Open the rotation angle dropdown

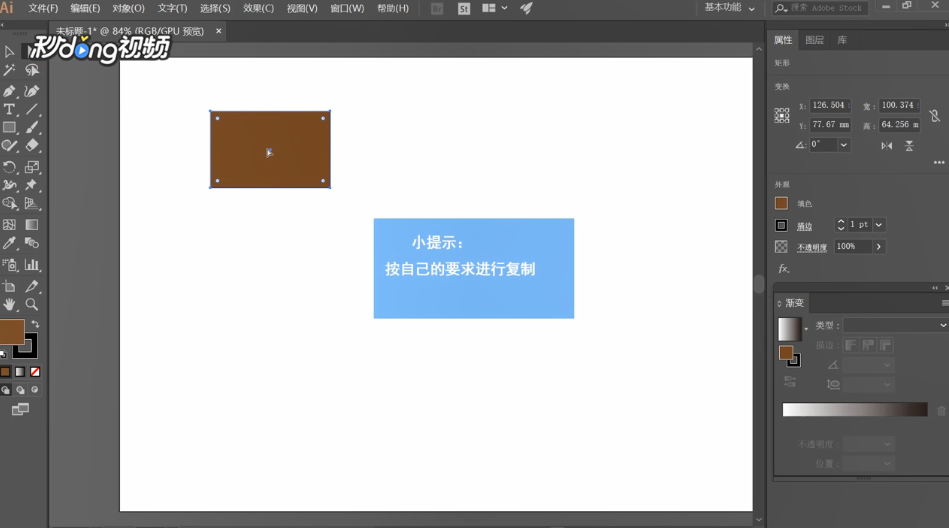click(x=844, y=145)
